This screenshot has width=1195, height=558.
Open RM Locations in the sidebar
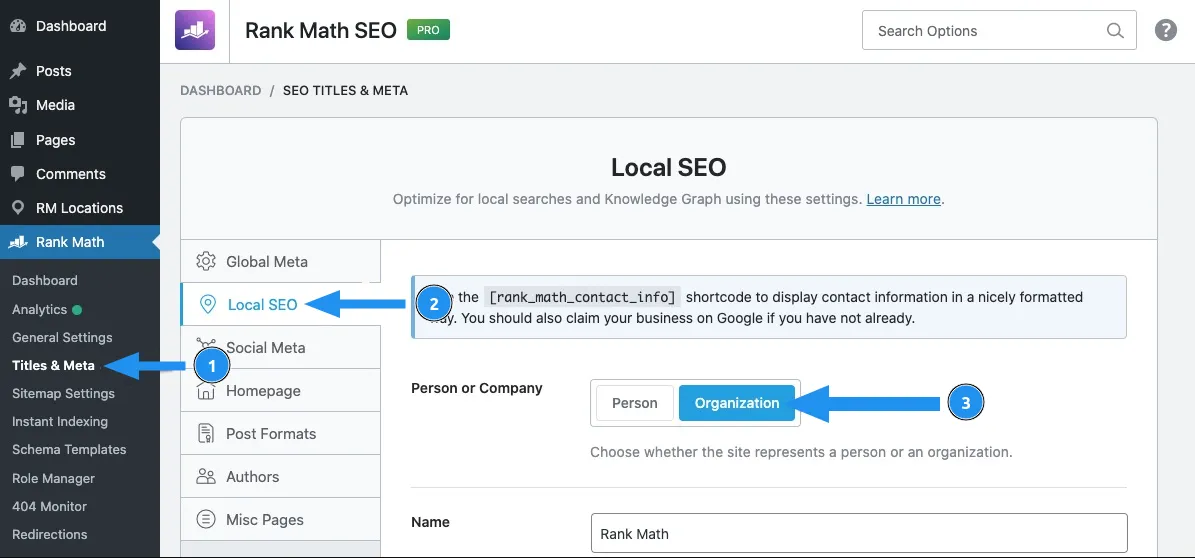80,208
